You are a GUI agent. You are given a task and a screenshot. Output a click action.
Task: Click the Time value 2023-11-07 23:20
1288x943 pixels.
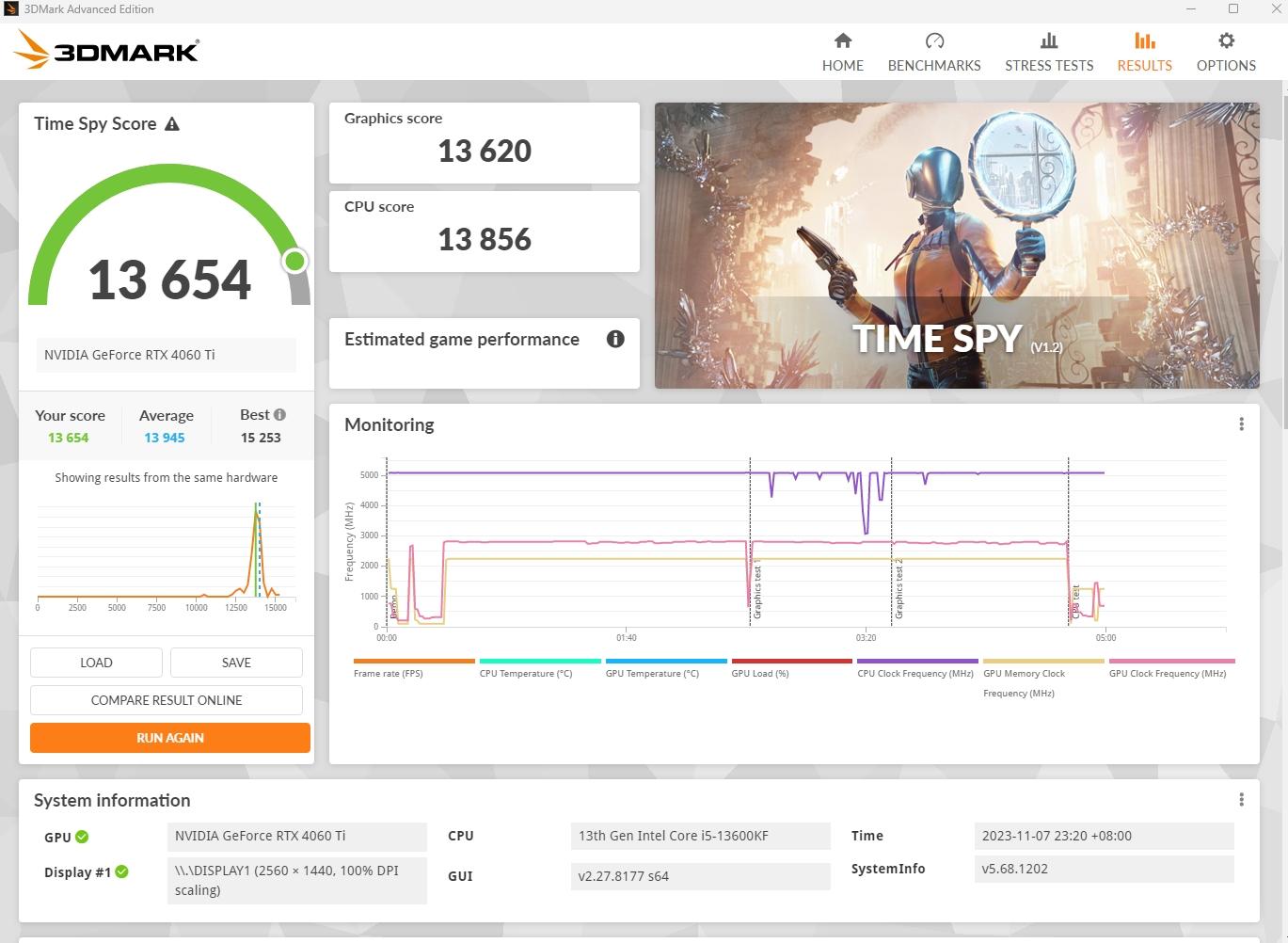[x=1105, y=836]
